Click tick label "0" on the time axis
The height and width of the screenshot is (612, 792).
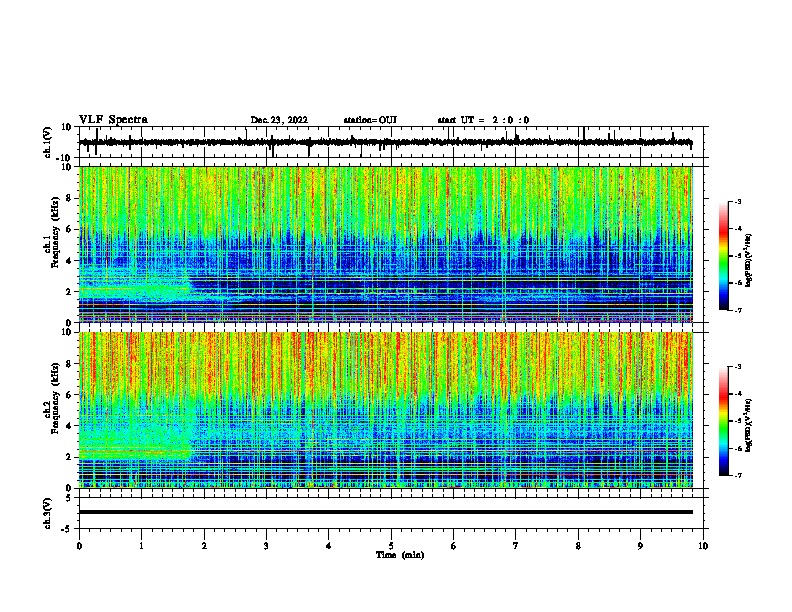coord(79,546)
